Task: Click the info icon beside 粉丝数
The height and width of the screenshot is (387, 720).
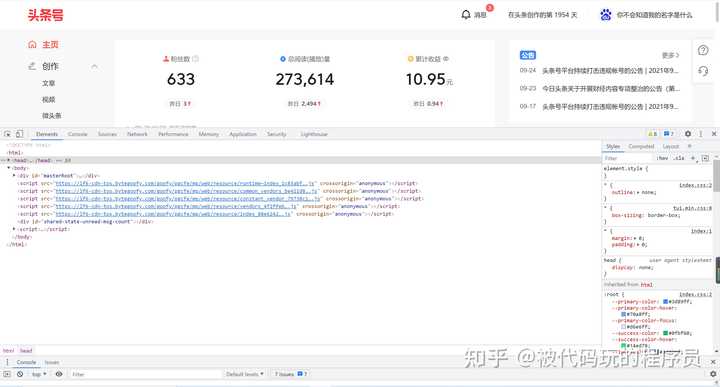Action: coord(196,59)
